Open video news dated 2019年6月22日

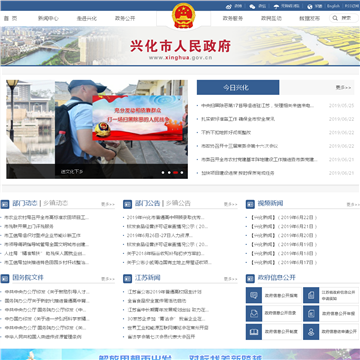[x=283, y=218]
